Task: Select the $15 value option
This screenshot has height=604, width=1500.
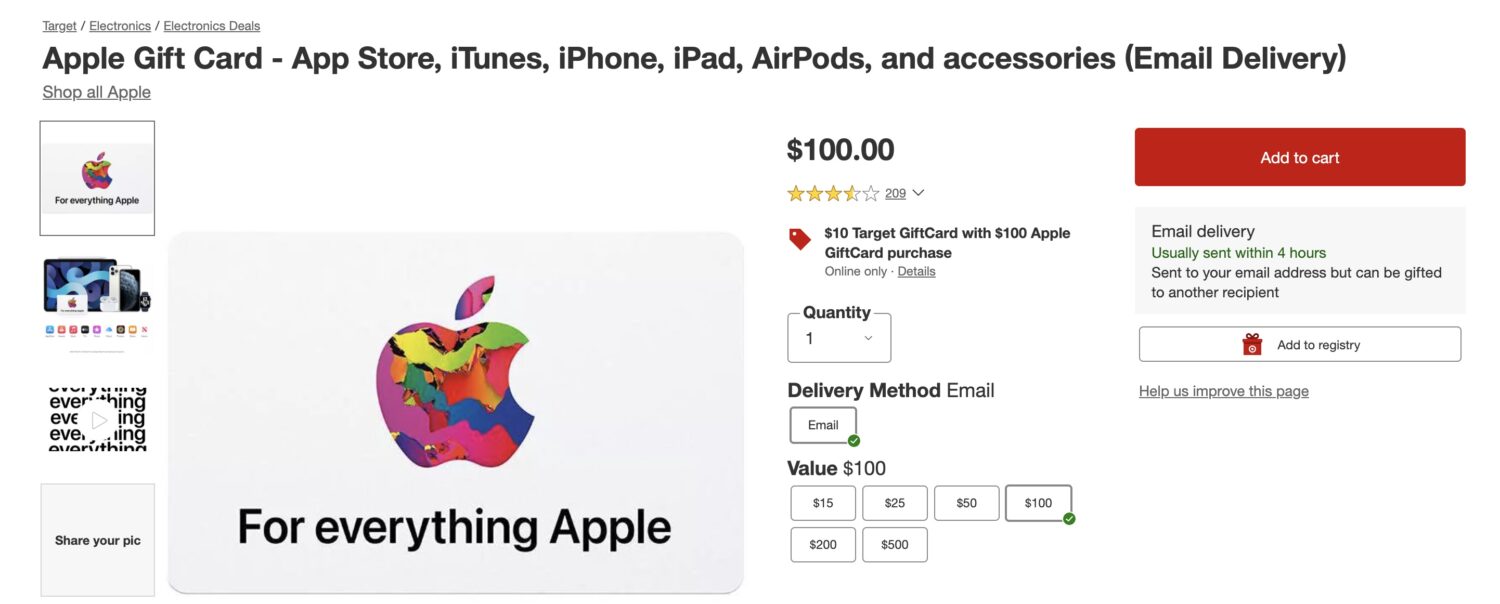Action: [822, 502]
